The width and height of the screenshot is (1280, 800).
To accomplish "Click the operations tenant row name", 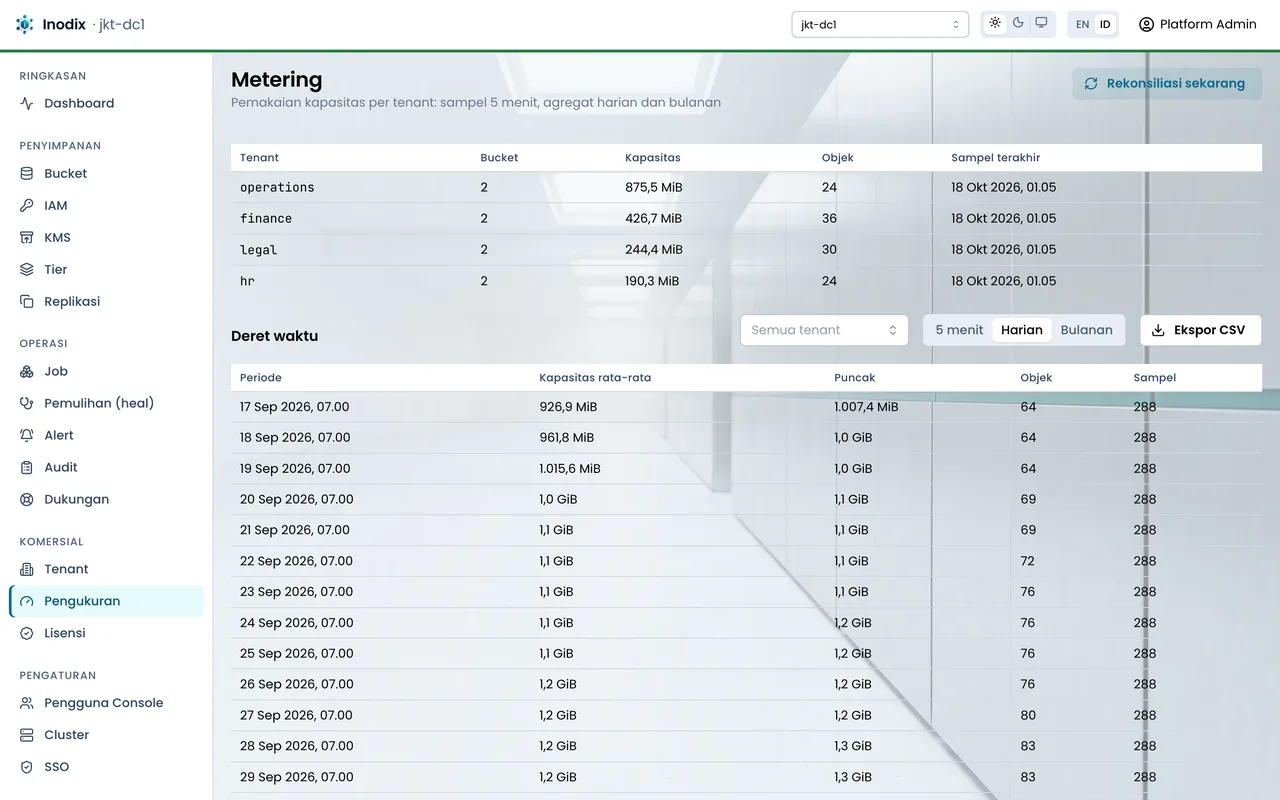I will point(277,187).
